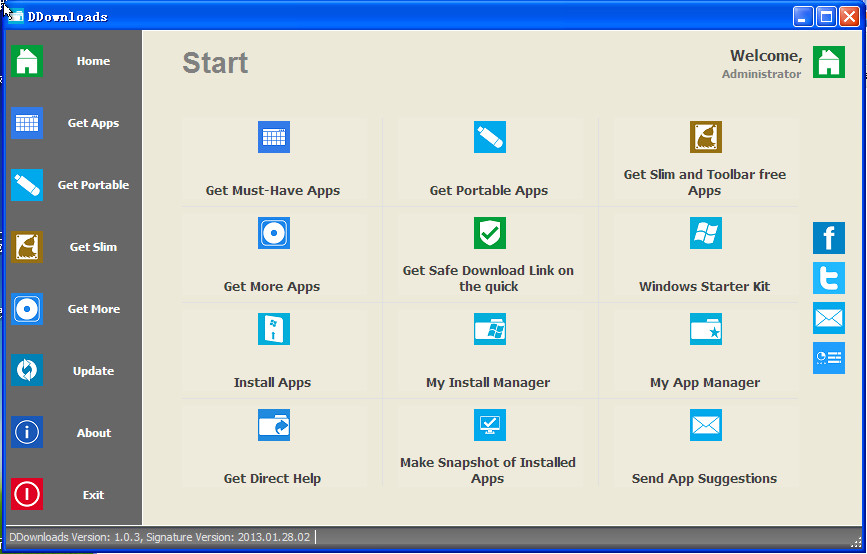Click the Start page heading
This screenshot has width=867, height=554.
(x=215, y=62)
